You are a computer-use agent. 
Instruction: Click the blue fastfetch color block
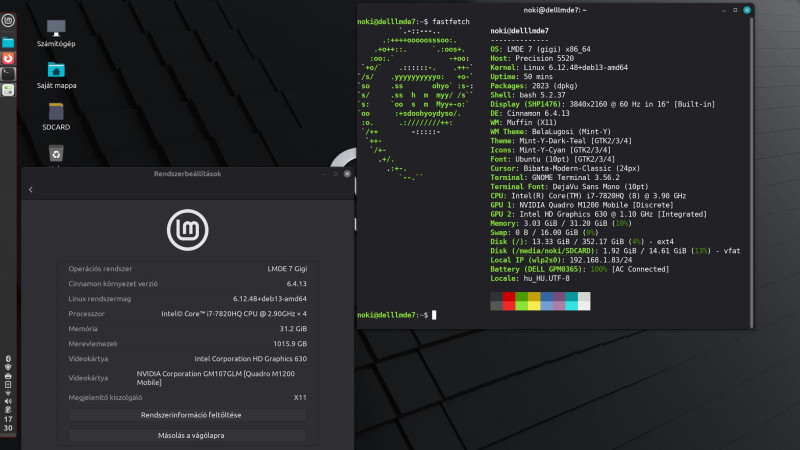coord(546,301)
